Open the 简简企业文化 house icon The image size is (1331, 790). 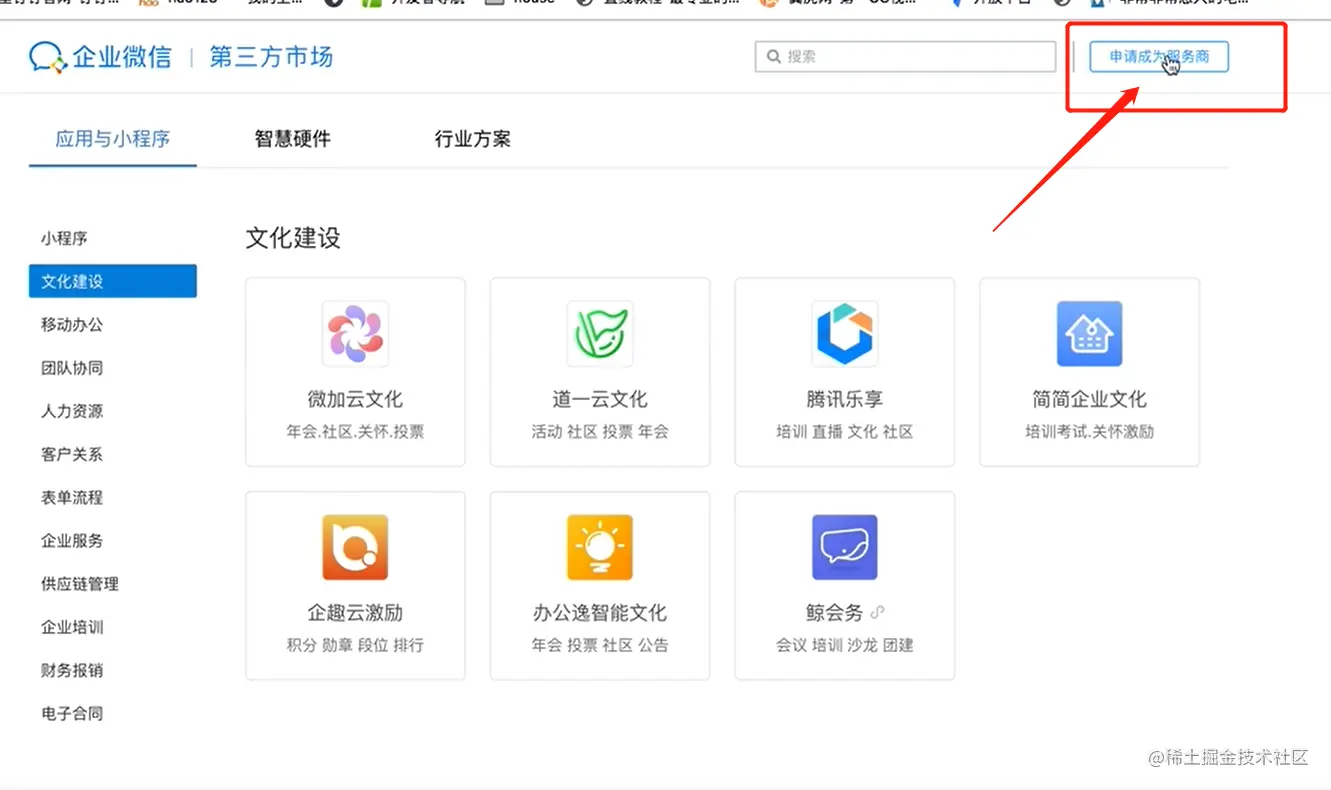click(x=1090, y=334)
